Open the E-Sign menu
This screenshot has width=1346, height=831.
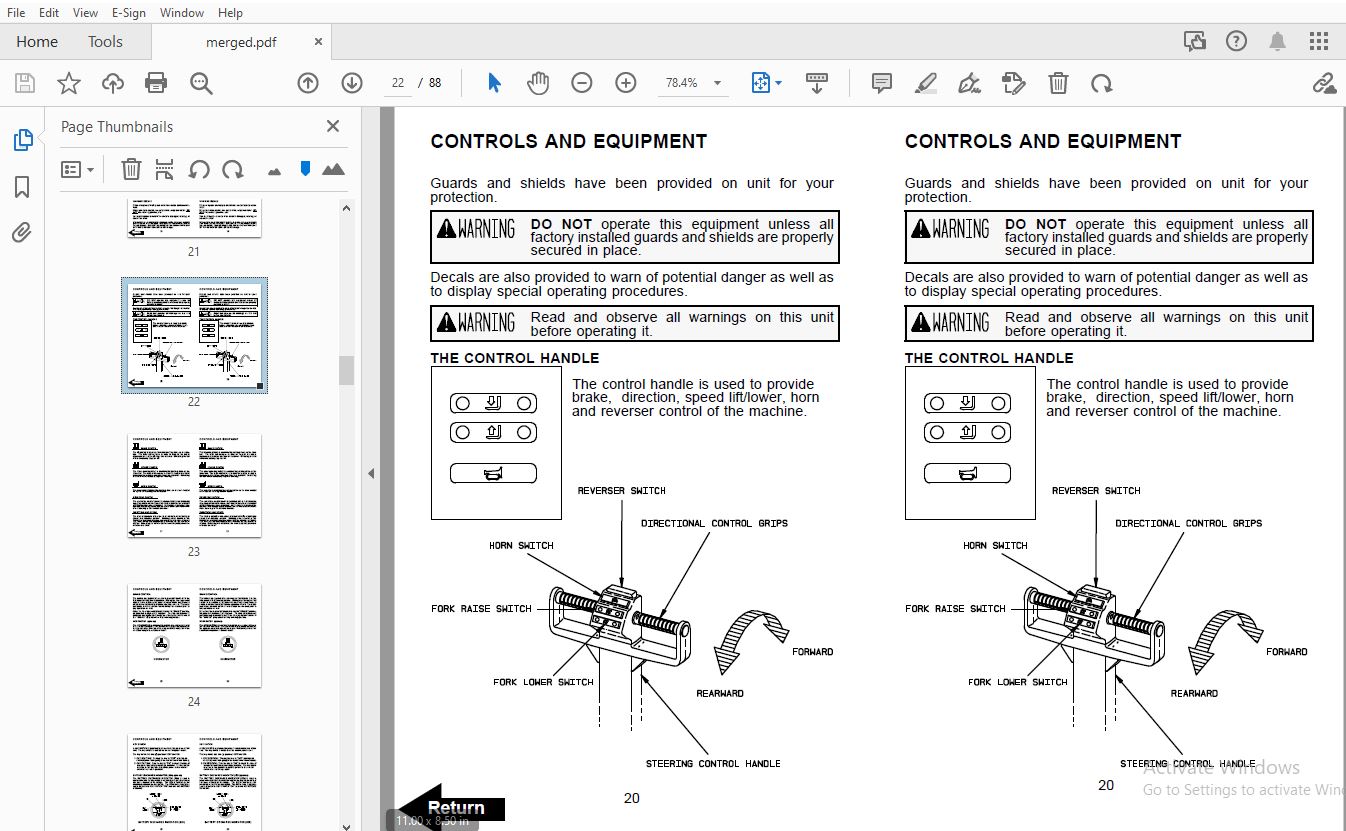[x=128, y=13]
